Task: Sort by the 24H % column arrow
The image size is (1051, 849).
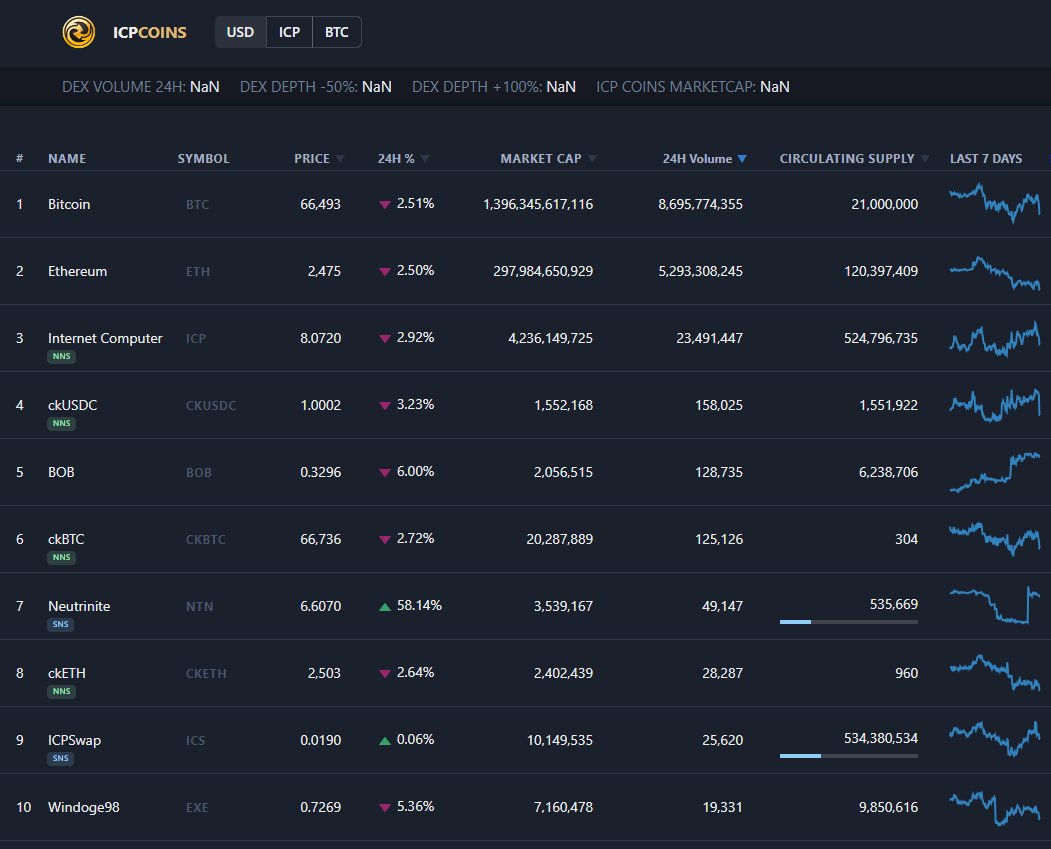Action: tap(425, 159)
